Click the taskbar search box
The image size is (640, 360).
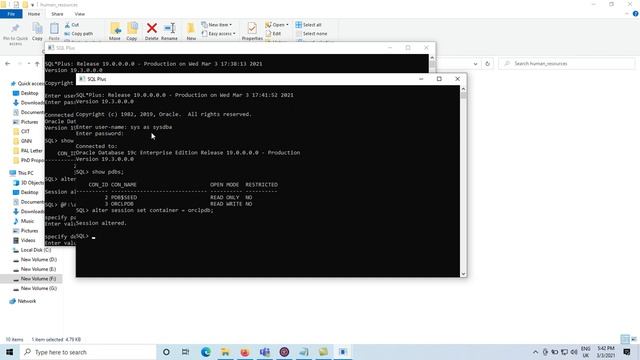click(88, 352)
